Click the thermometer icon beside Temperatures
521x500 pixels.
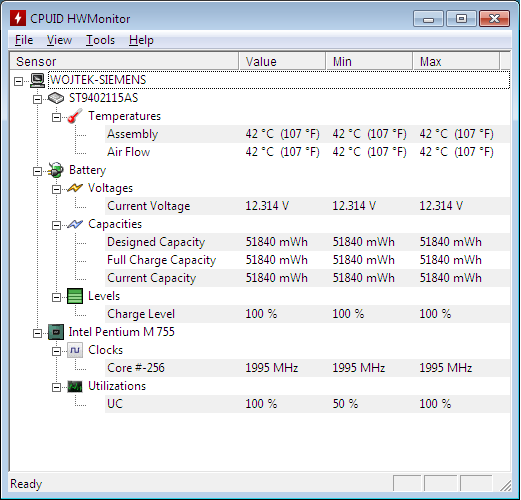pos(75,116)
